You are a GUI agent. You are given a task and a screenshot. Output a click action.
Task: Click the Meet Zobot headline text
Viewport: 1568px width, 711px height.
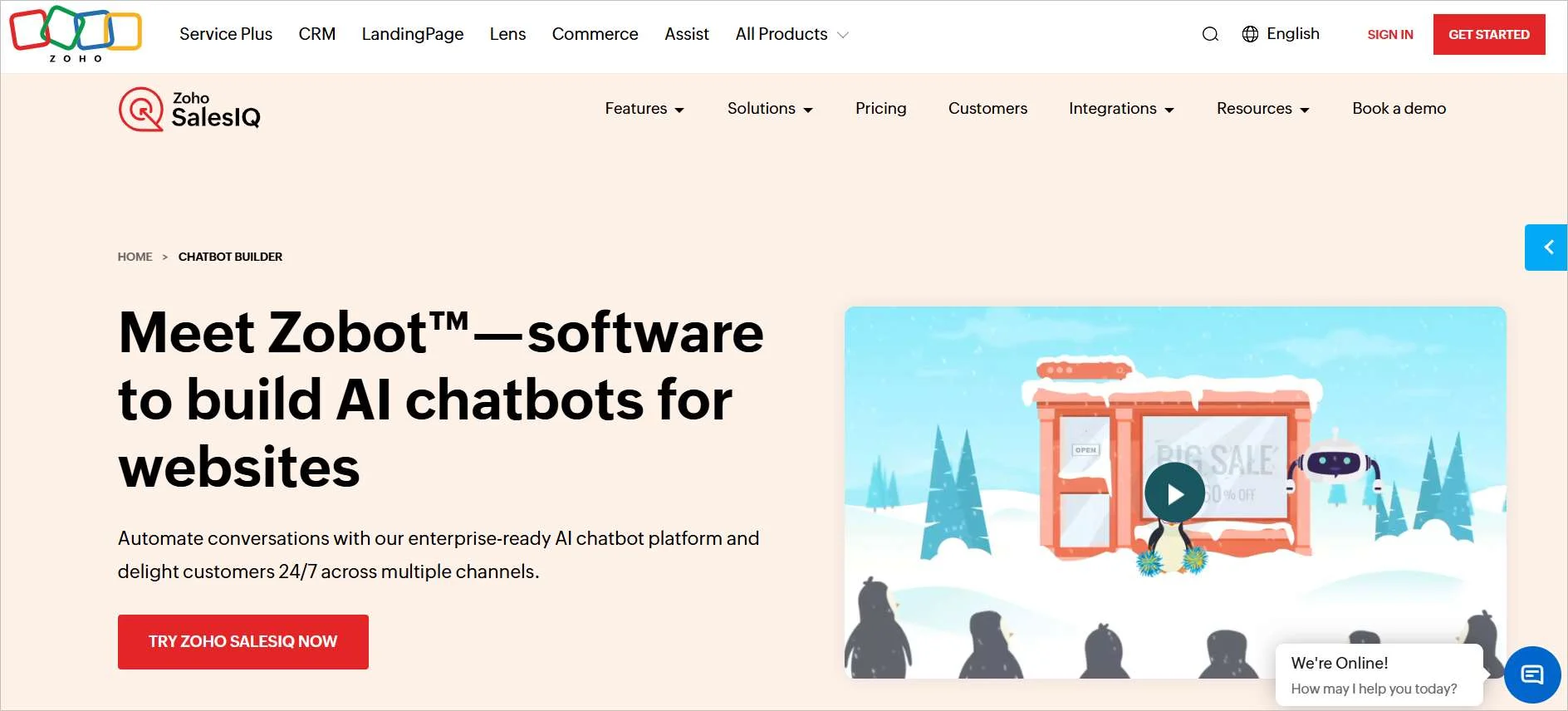pyautogui.click(x=441, y=400)
